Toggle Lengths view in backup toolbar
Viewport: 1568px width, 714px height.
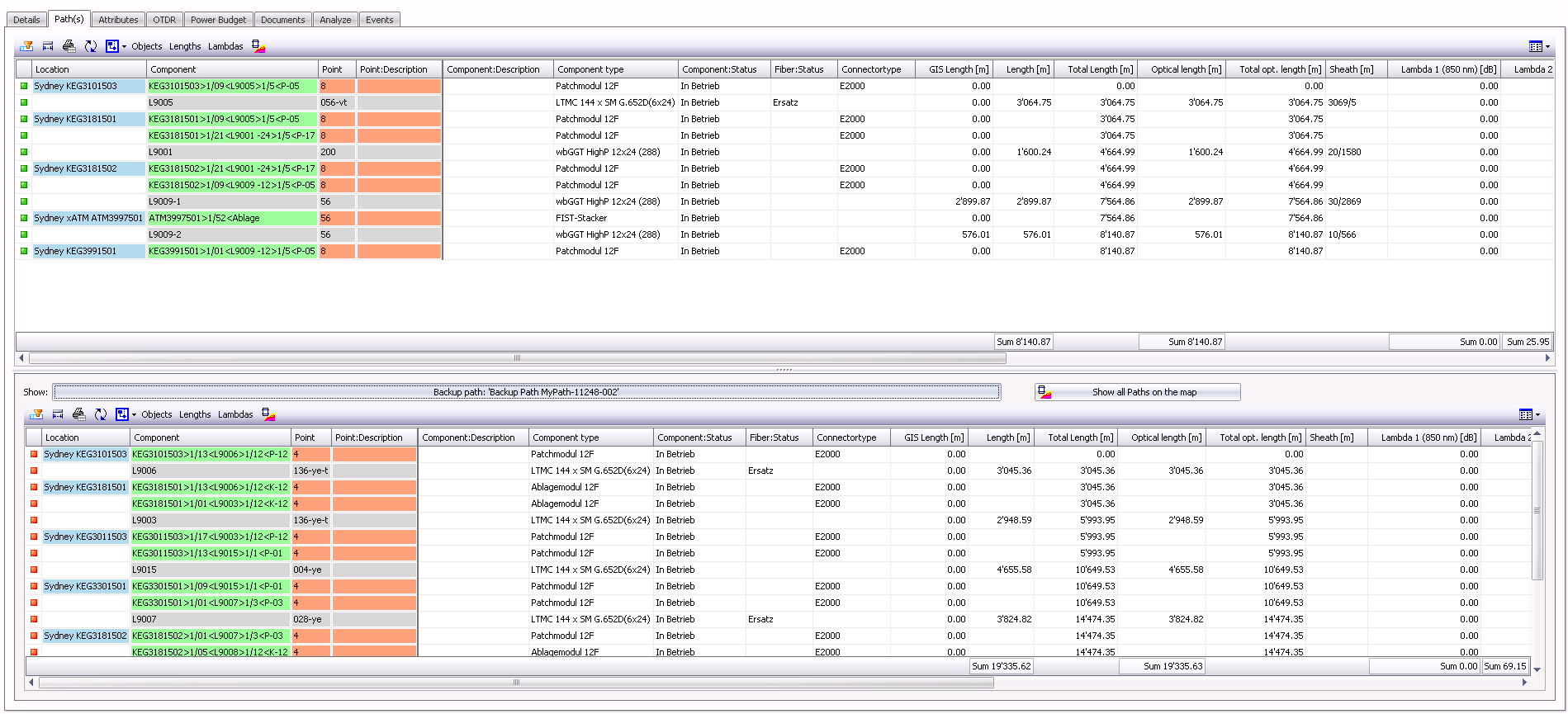click(x=195, y=414)
